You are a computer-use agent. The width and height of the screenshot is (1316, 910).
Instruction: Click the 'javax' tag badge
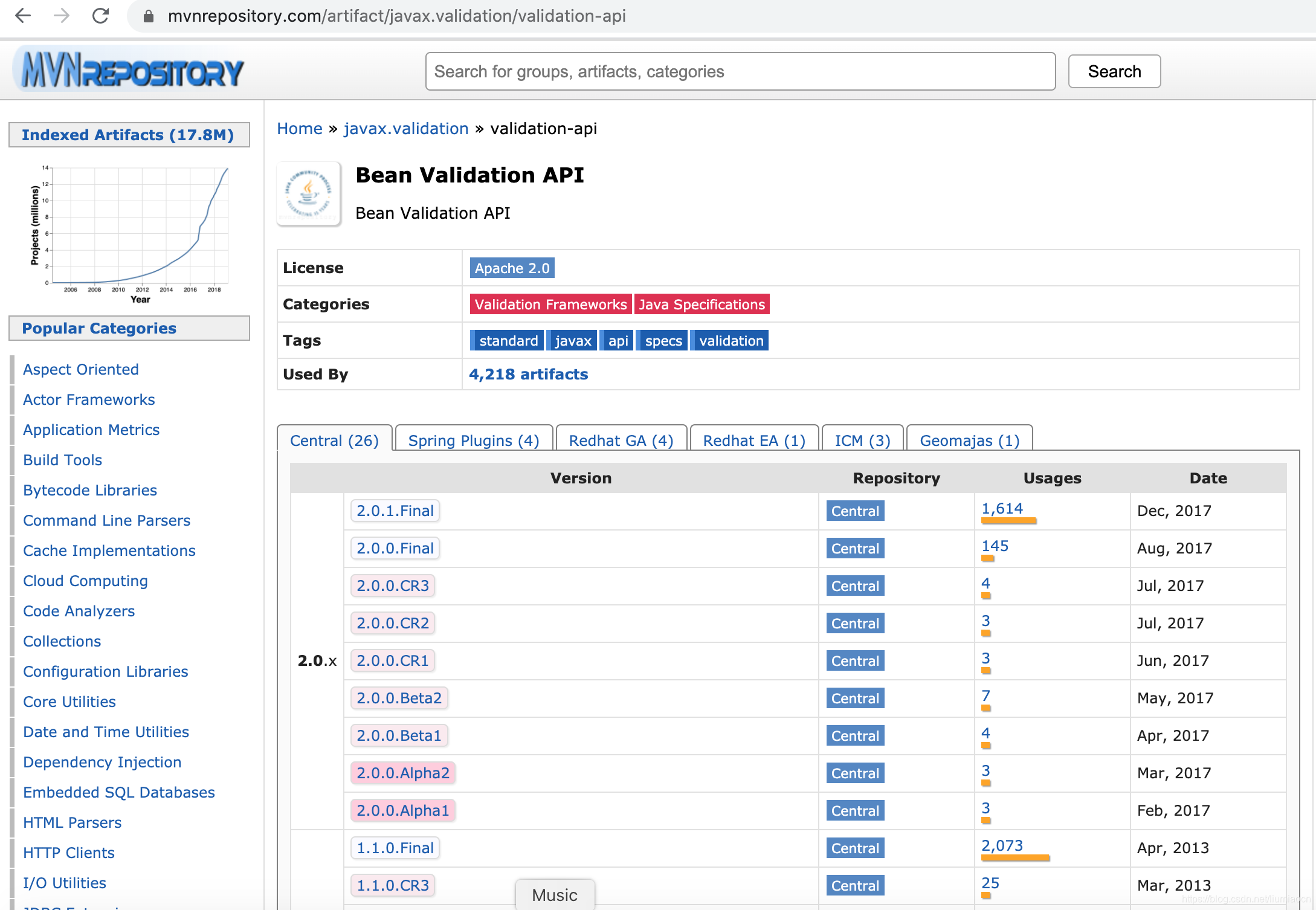click(x=574, y=340)
